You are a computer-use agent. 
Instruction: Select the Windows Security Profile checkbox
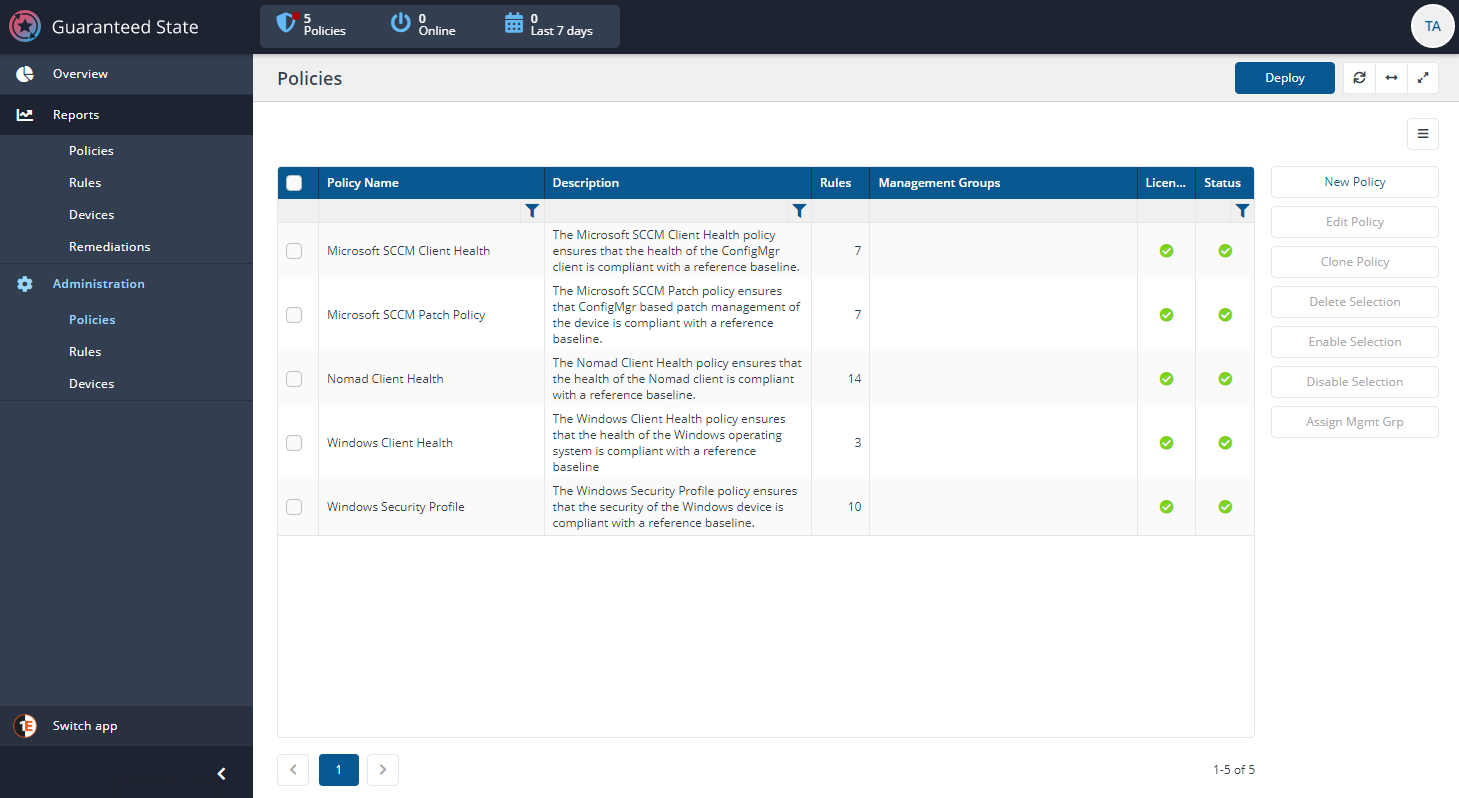click(294, 507)
